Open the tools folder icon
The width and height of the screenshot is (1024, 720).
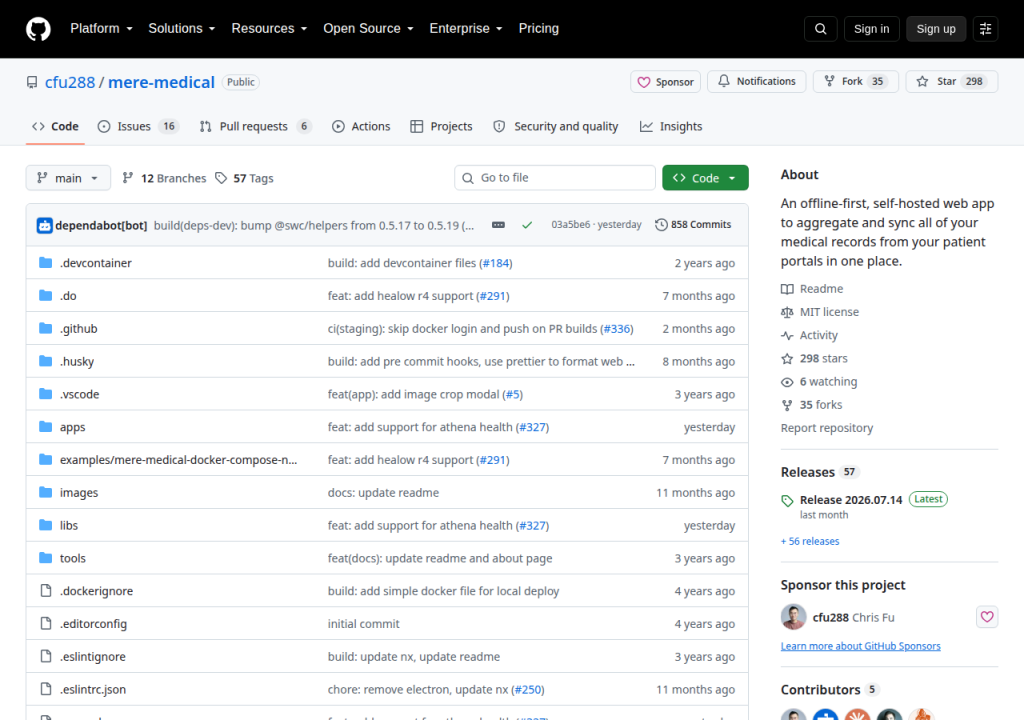pyautogui.click(x=45, y=558)
